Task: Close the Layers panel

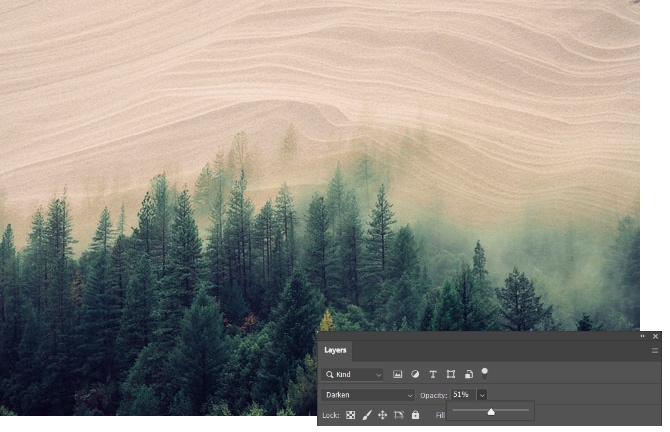Action: [655, 336]
